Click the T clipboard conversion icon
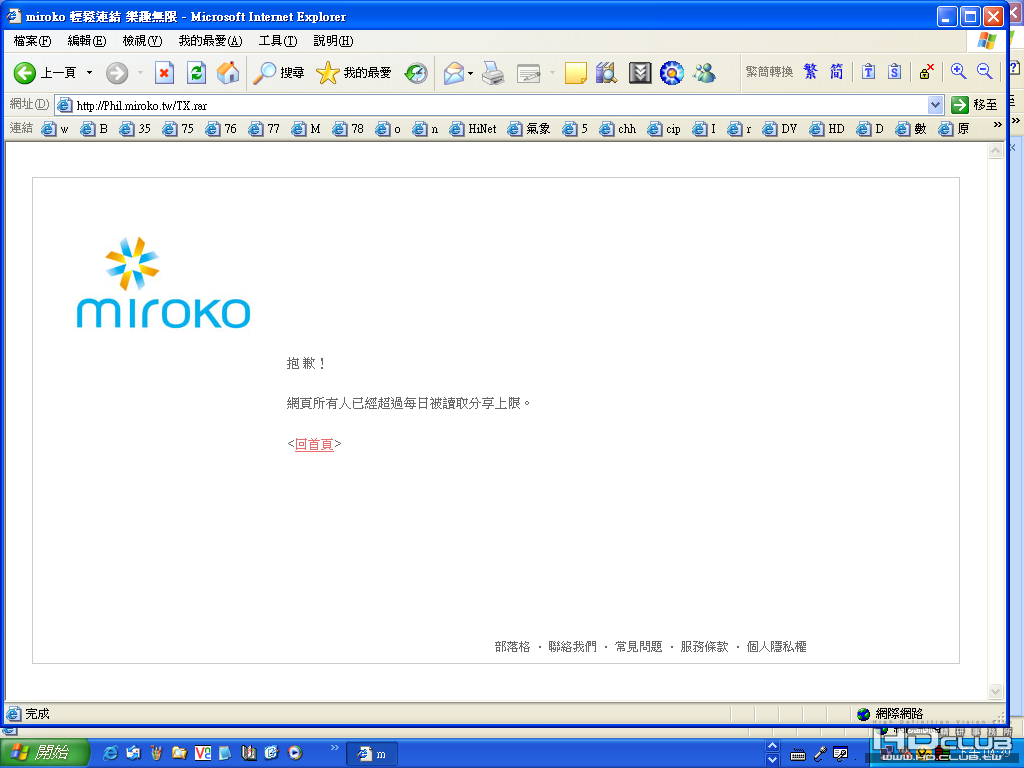The image size is (1024, 768). (x=868, y=72)
